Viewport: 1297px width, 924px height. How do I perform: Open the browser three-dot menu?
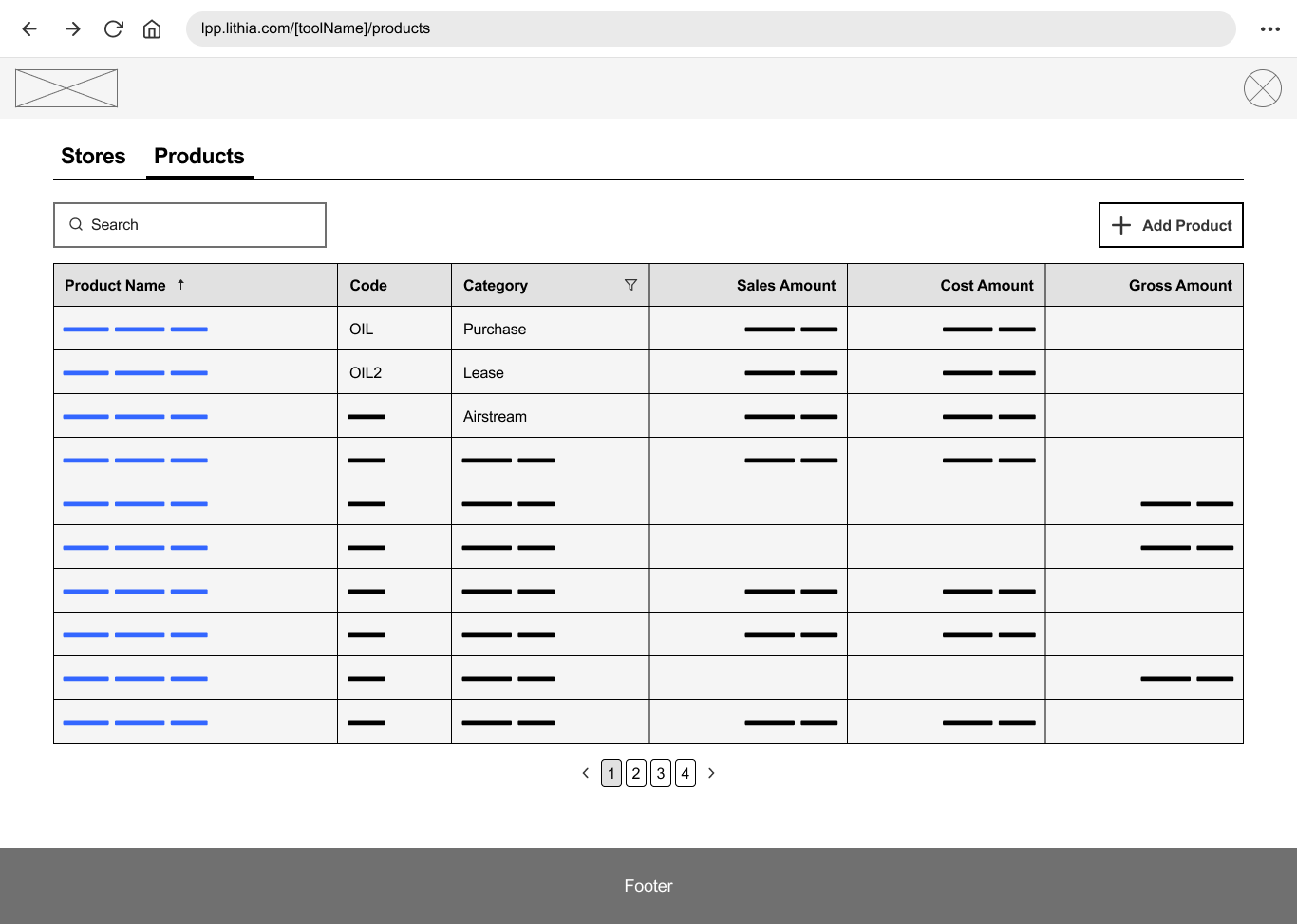(1269, 28)
